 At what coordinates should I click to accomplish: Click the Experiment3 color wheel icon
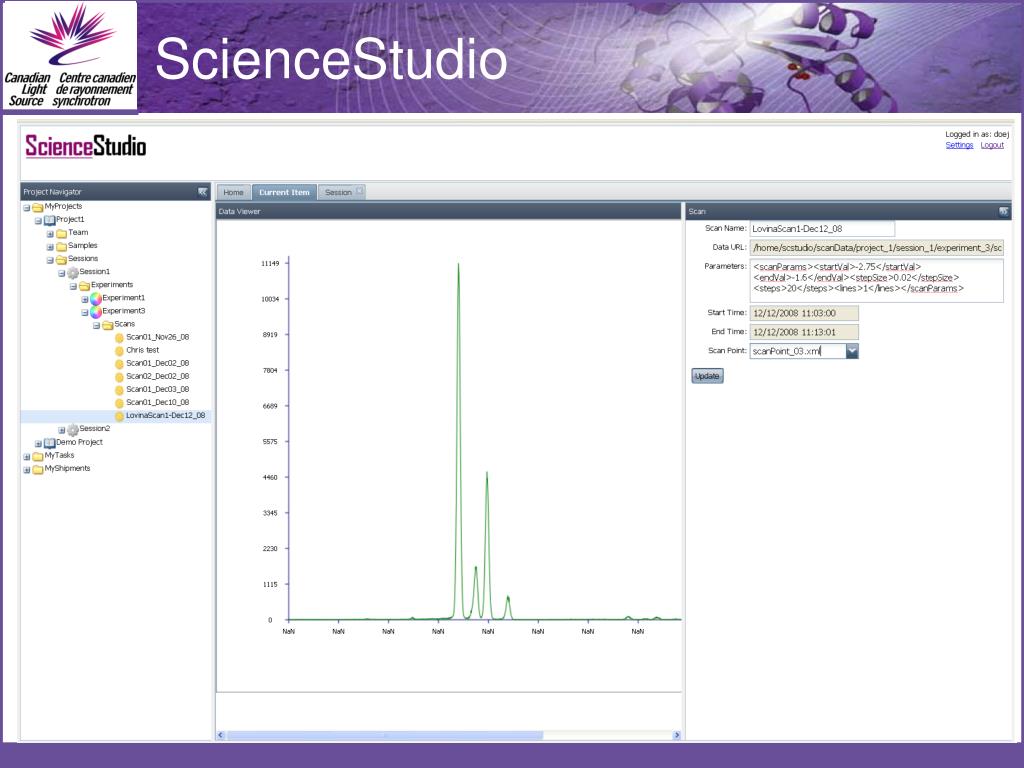click(x=95, y=312)
